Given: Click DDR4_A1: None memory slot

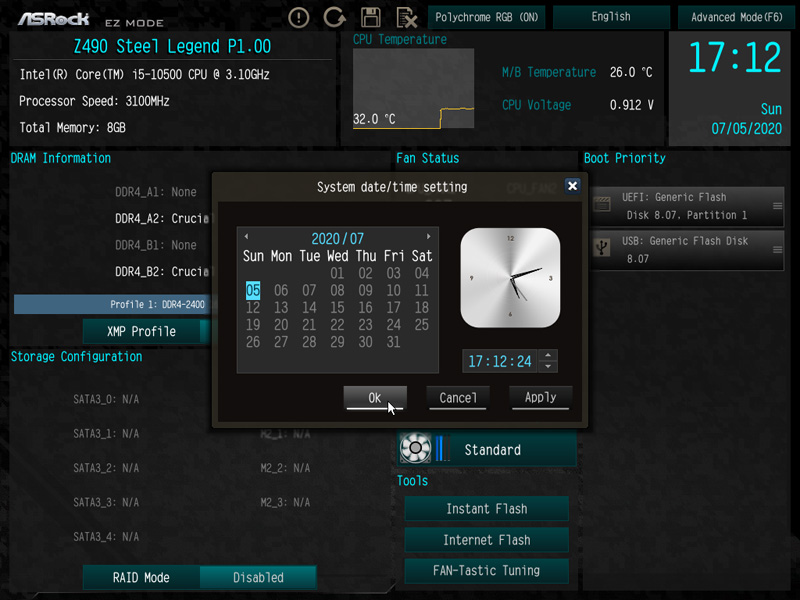Looking at the screenshot, I should coord(156,192).
